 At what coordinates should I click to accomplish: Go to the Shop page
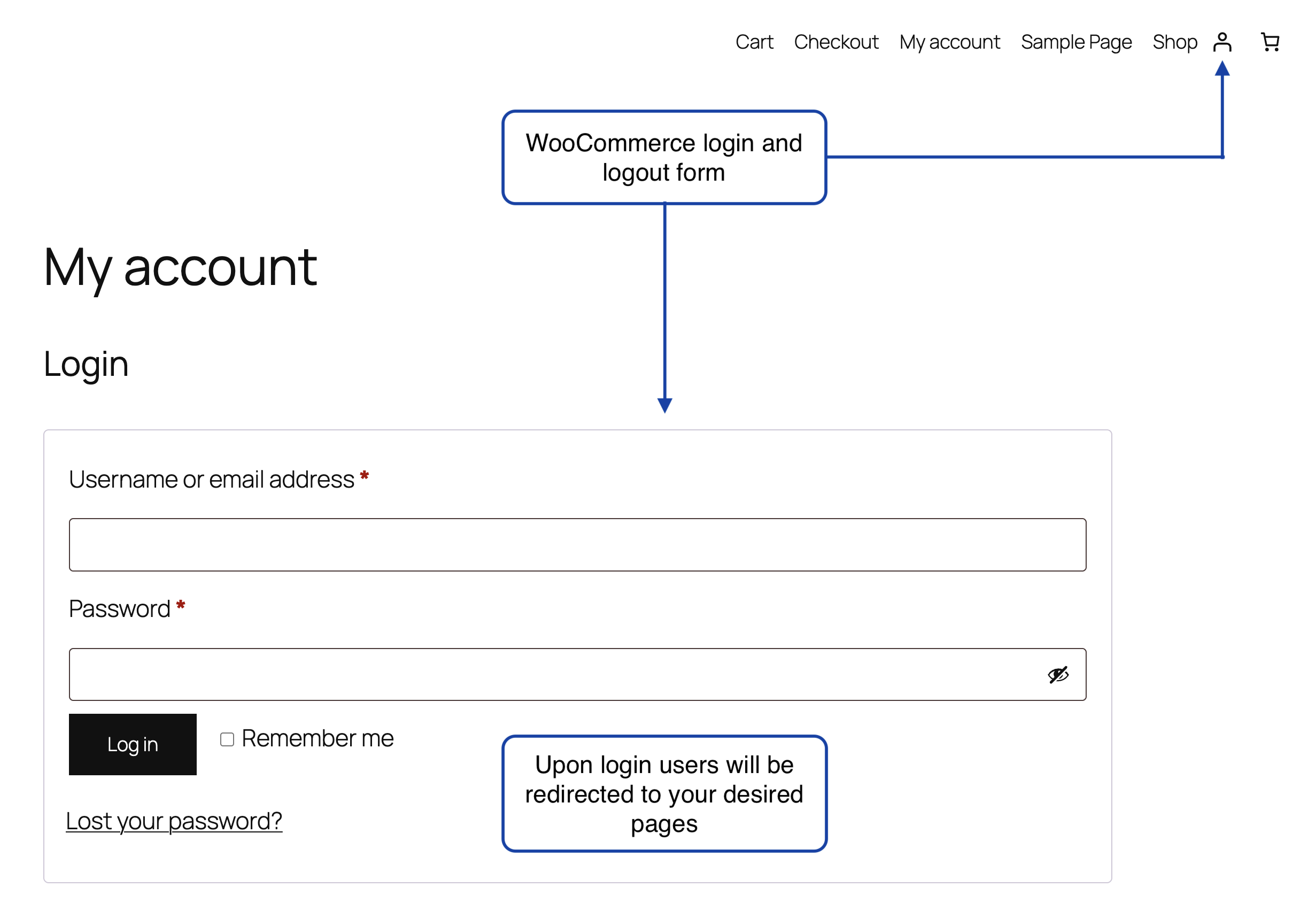pos(1175,41)
